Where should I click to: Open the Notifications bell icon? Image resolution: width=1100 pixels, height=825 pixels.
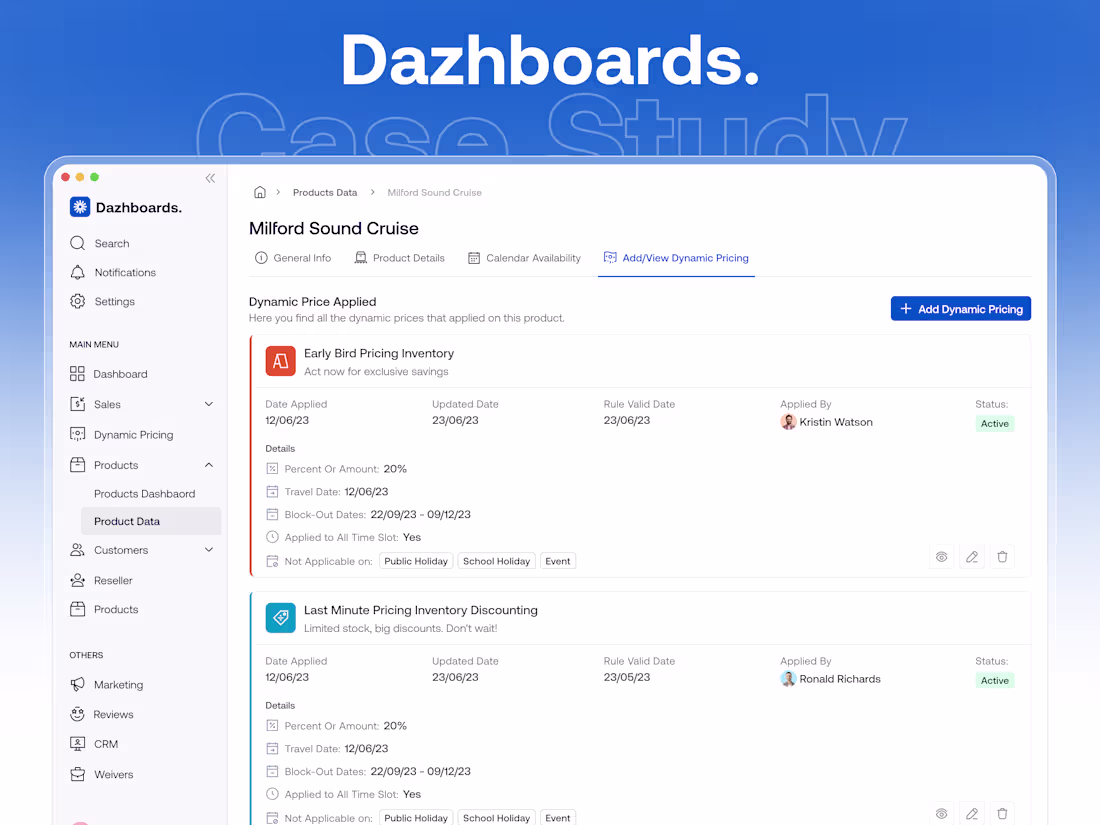pyautogui.click(x=77, y=272)
